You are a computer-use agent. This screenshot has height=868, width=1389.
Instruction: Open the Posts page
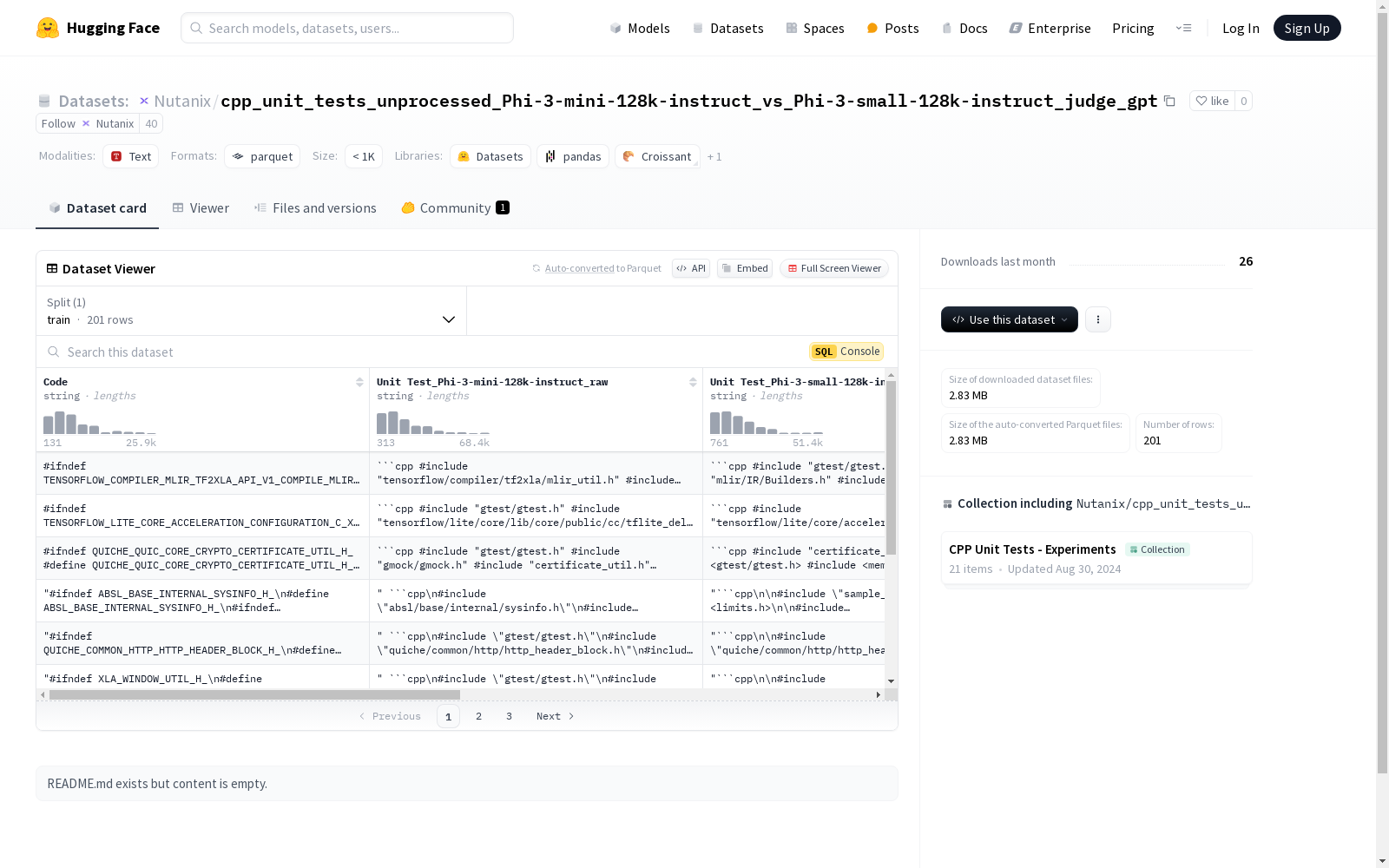pos(892,28)
